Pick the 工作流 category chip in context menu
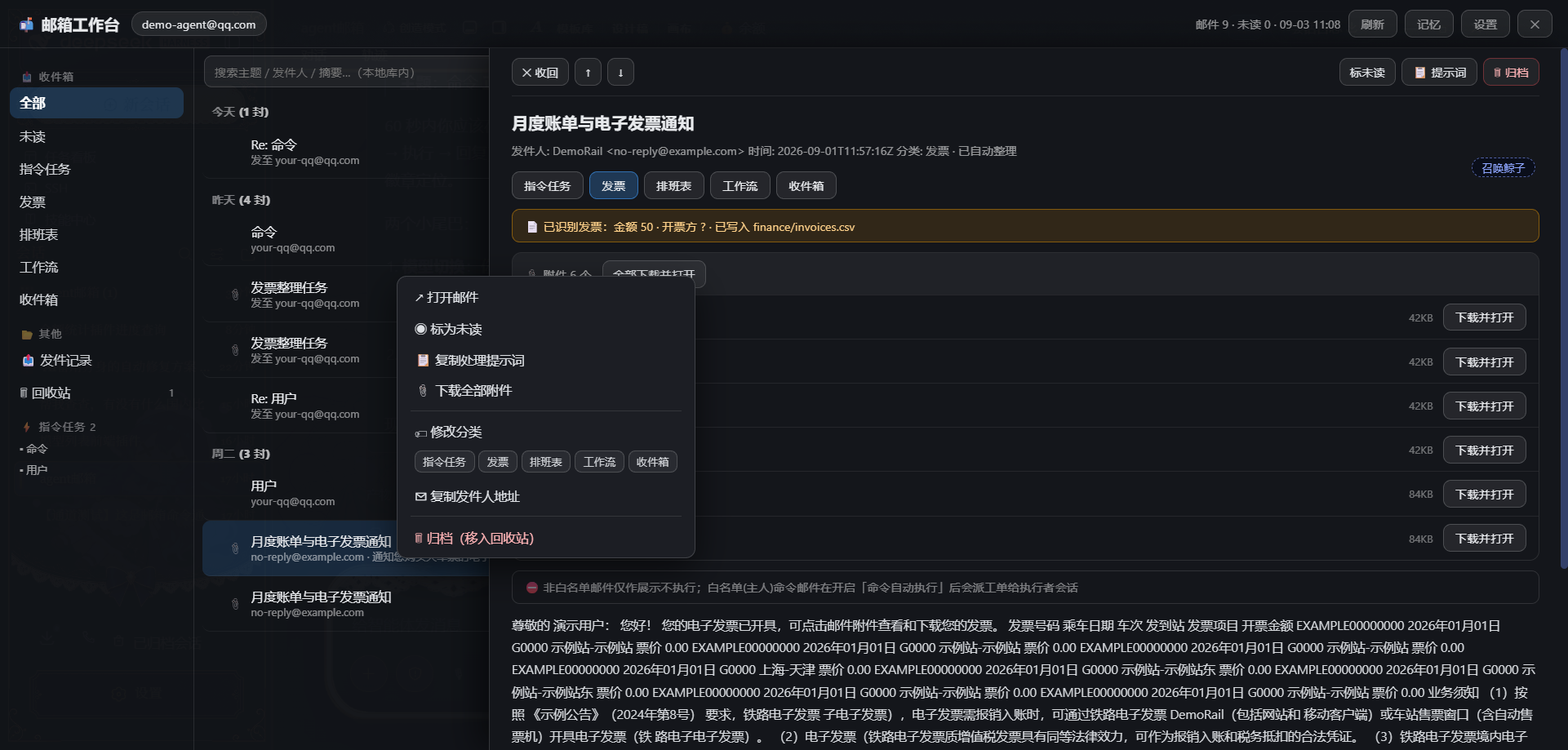The image size is (1568, 750). (x=599, y=462)
